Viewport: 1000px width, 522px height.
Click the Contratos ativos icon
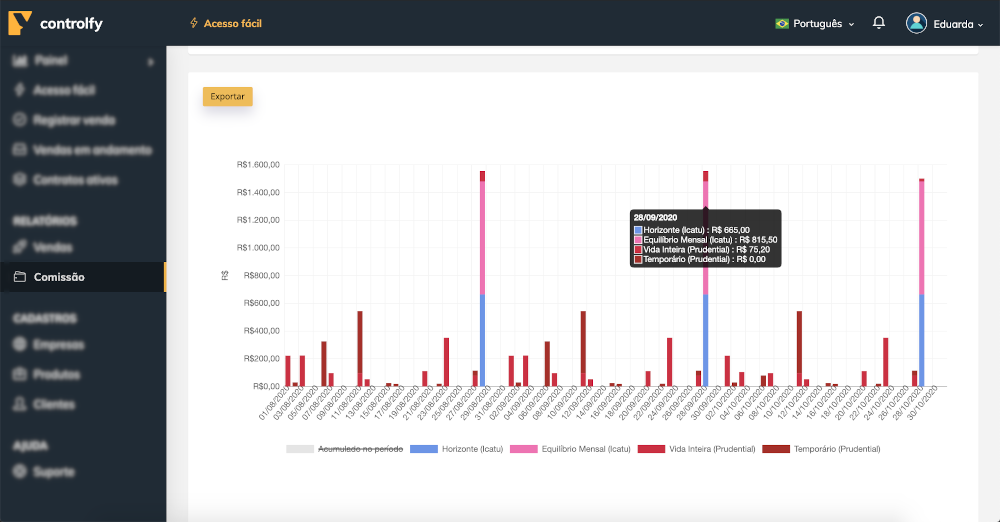(x=20, y=179)
